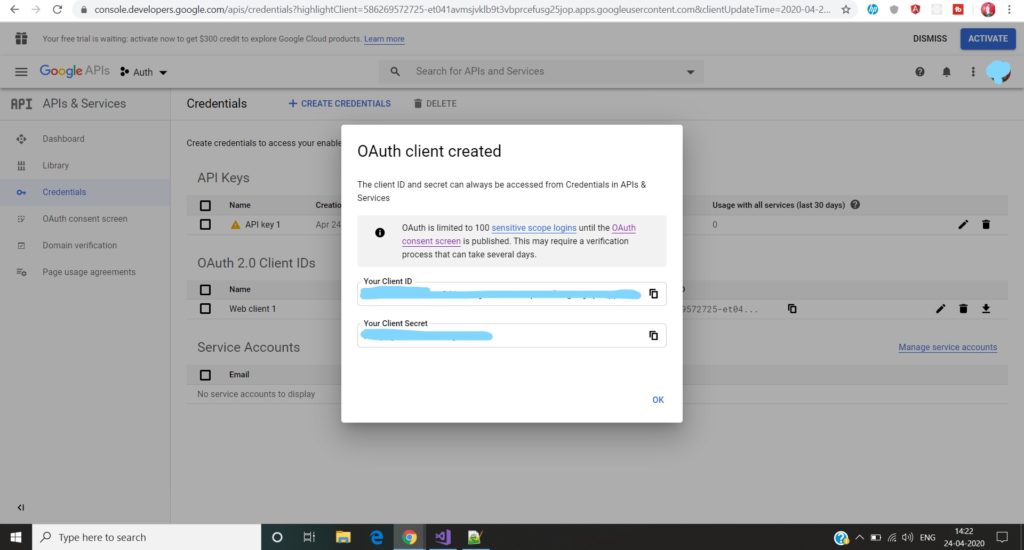The image size is (1024, 550).
Task: Go to Google APIs home logo
Action: 74,71
